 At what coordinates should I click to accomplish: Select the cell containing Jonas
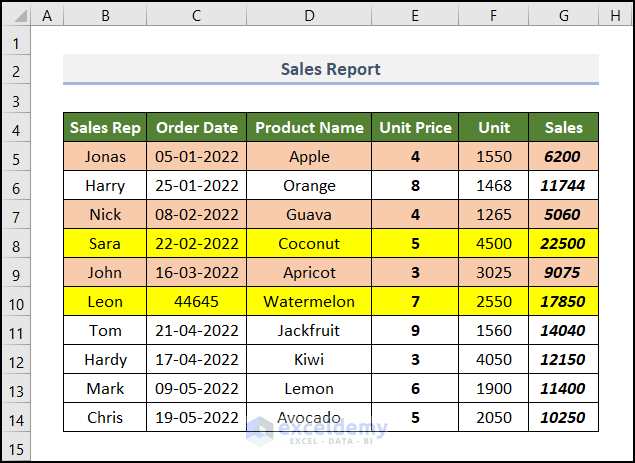coord(105,157)
